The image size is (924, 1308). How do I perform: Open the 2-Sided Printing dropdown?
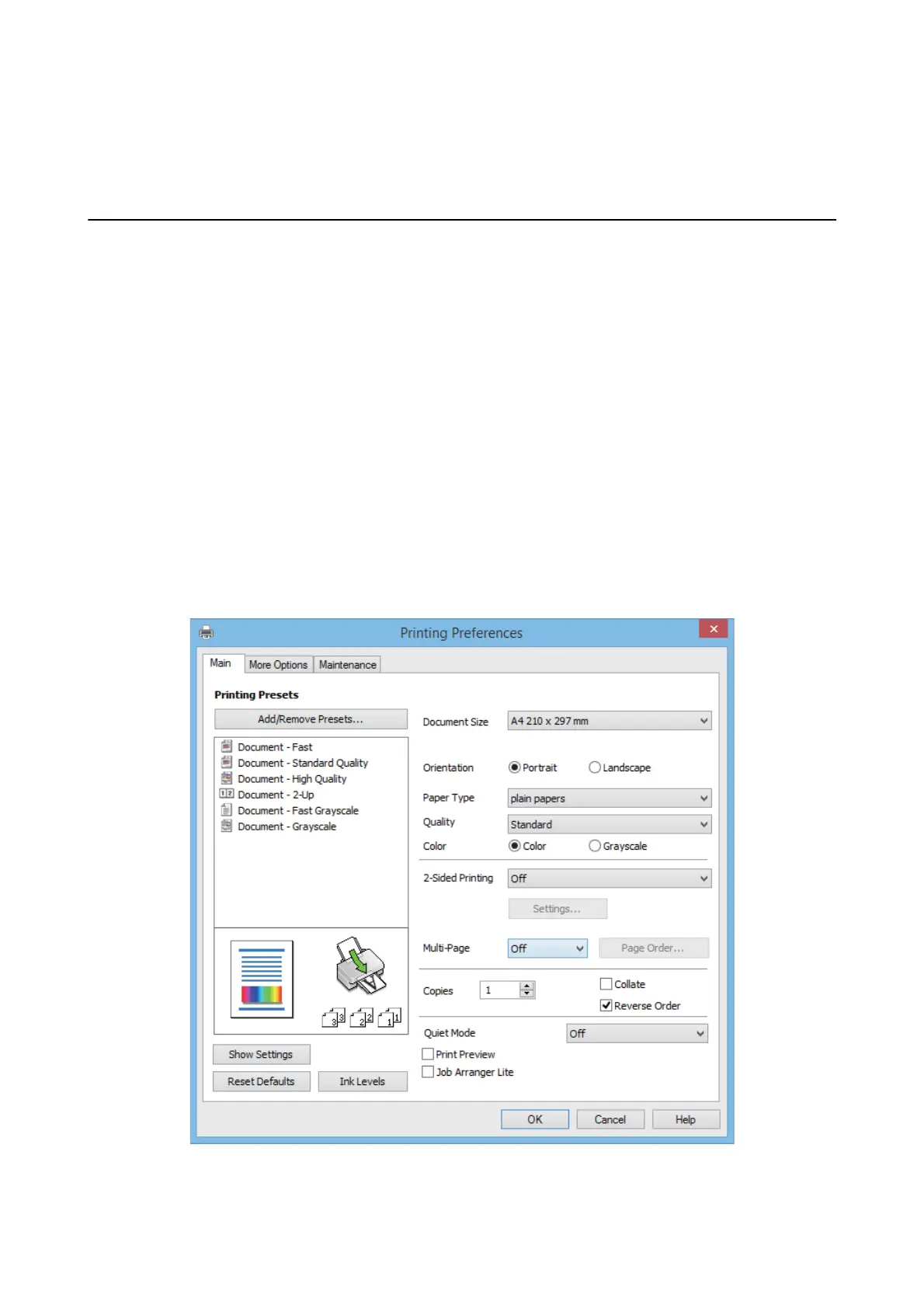610,878
